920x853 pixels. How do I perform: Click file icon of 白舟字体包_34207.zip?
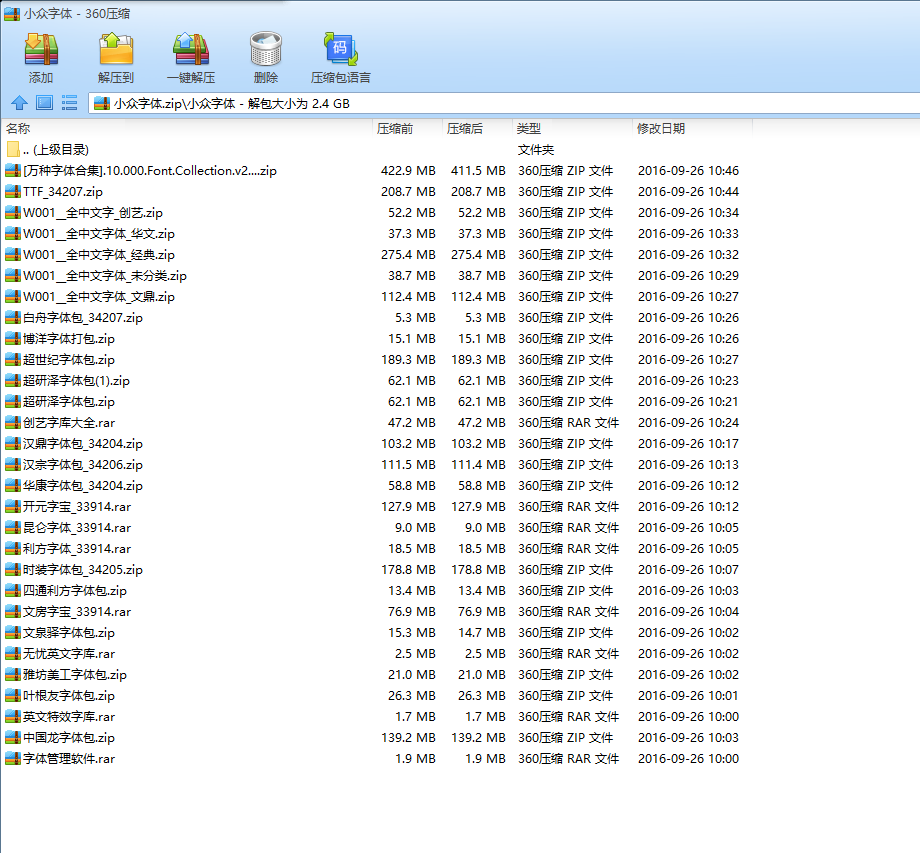coord(13,318)
